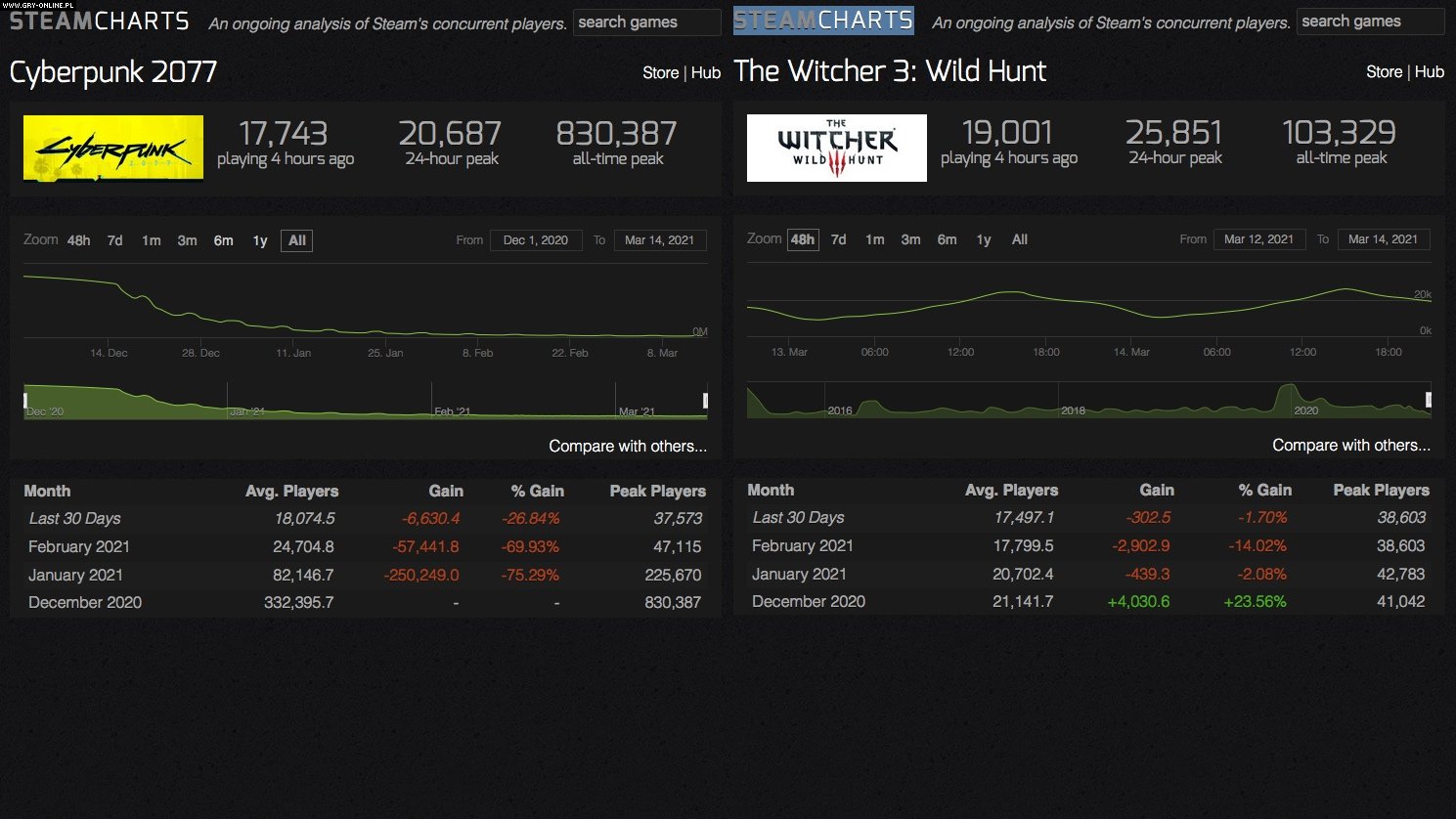Click the left SteamCharts site logo
Image resolution: width=1456 pixels, height=819 pixels.
click(x=99, y=21)
